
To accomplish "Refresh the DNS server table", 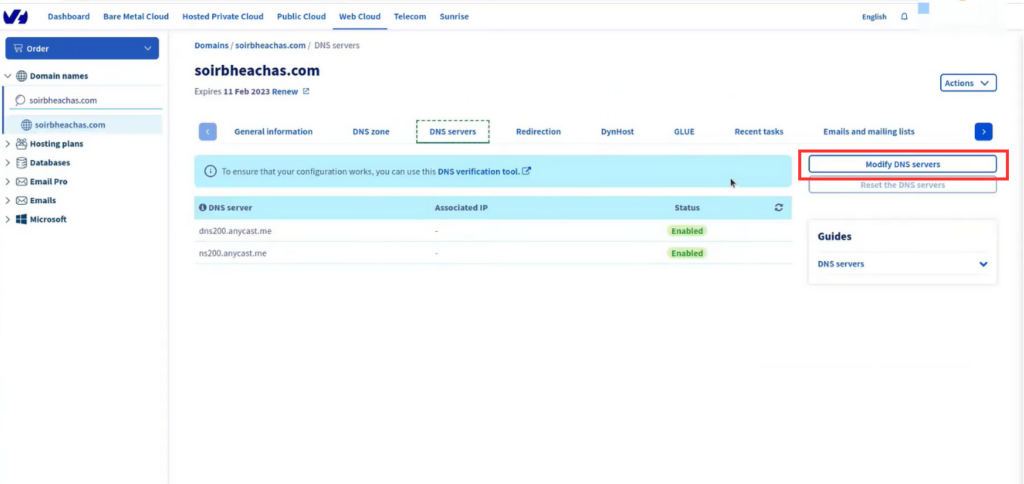I will pyautogui.click(x=778, y=208).
